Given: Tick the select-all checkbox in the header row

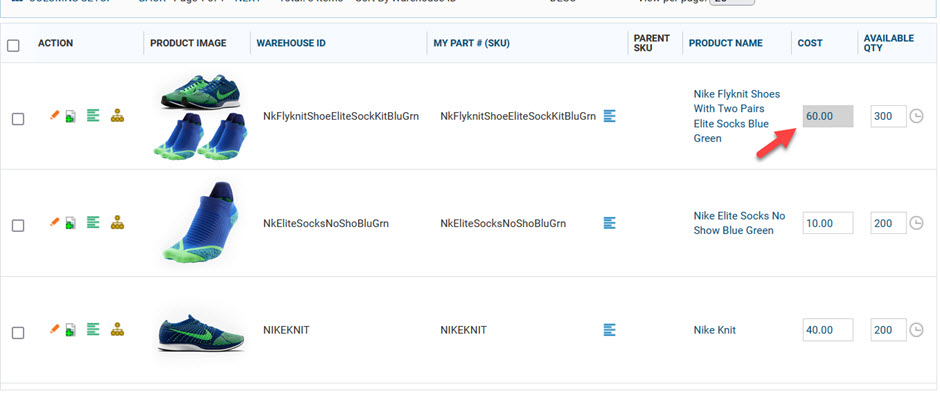Looking at the screenshot, I should point(13,46).
